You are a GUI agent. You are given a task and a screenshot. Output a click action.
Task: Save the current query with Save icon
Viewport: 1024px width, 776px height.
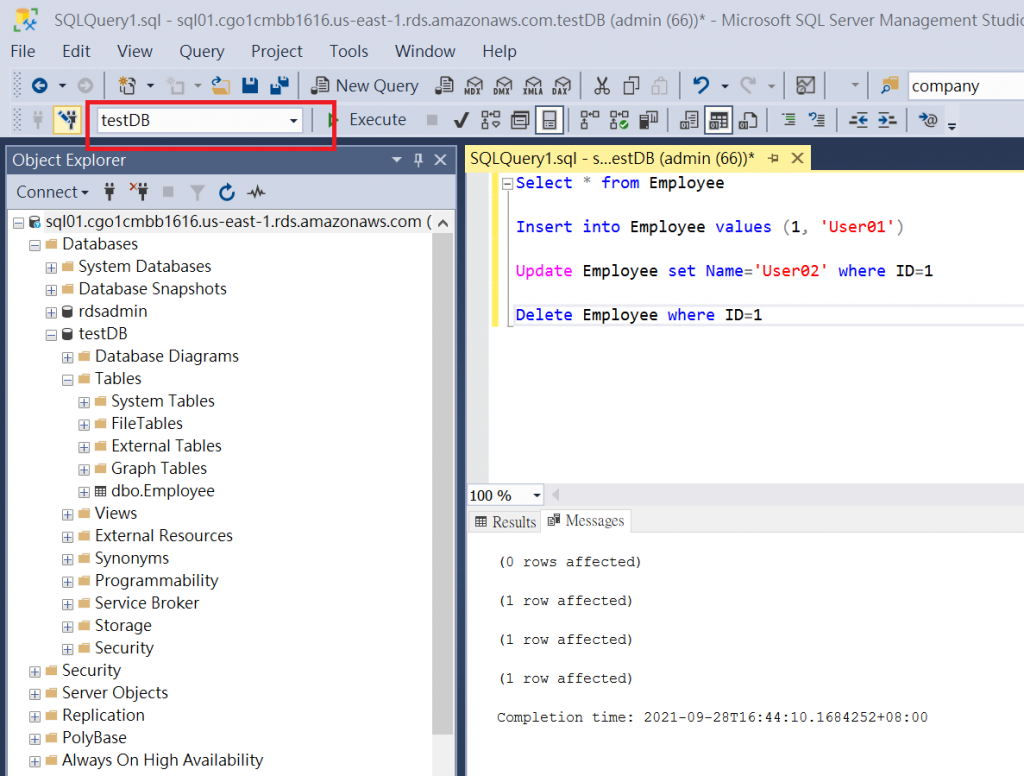pos(249,86)
